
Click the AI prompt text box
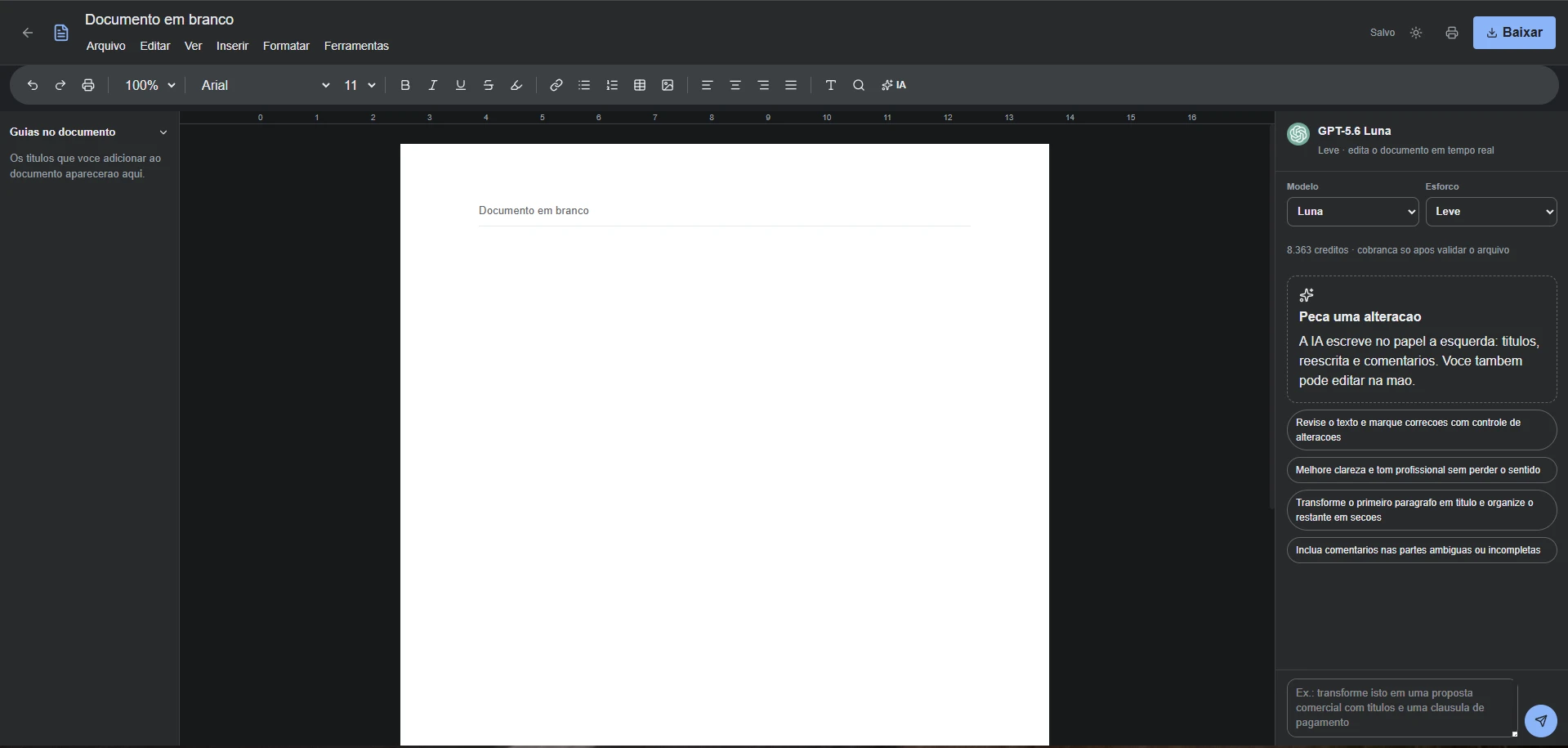click(1401, 708)
